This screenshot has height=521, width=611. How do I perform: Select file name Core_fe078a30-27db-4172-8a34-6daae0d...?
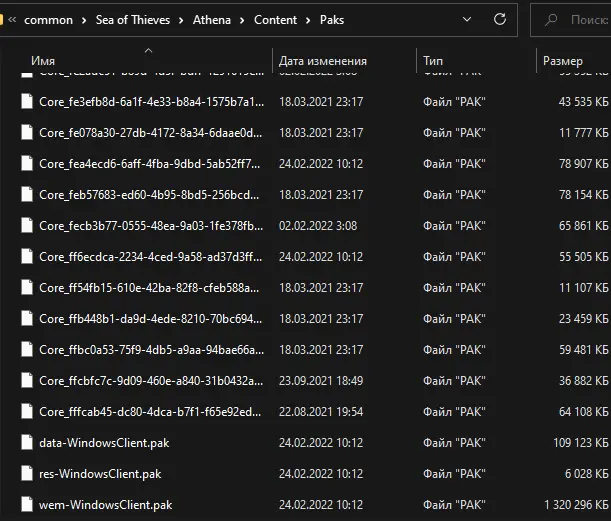[x=150, y=133]
